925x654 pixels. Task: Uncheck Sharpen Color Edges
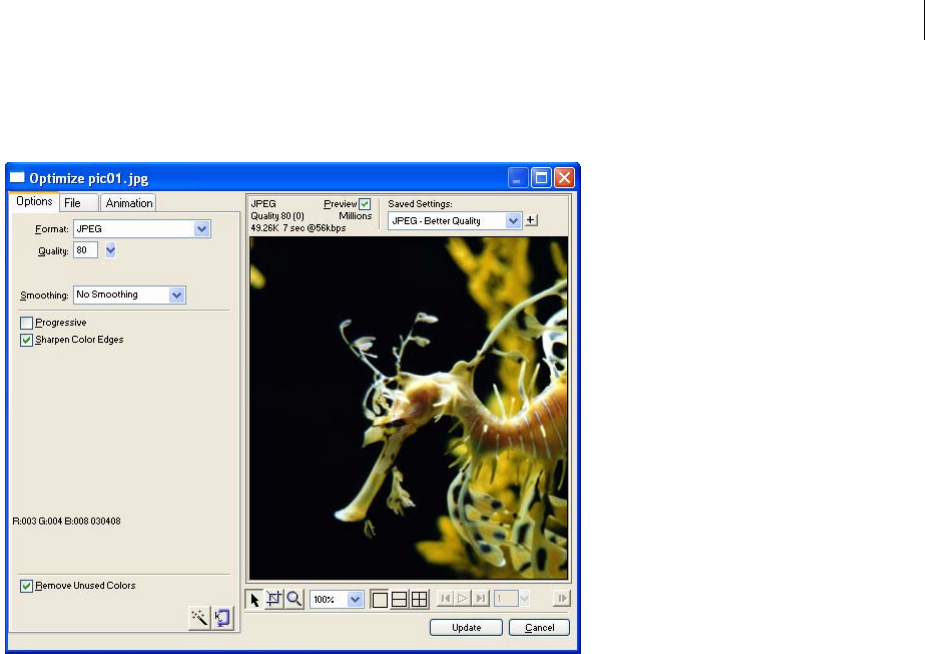coord(26,340)
